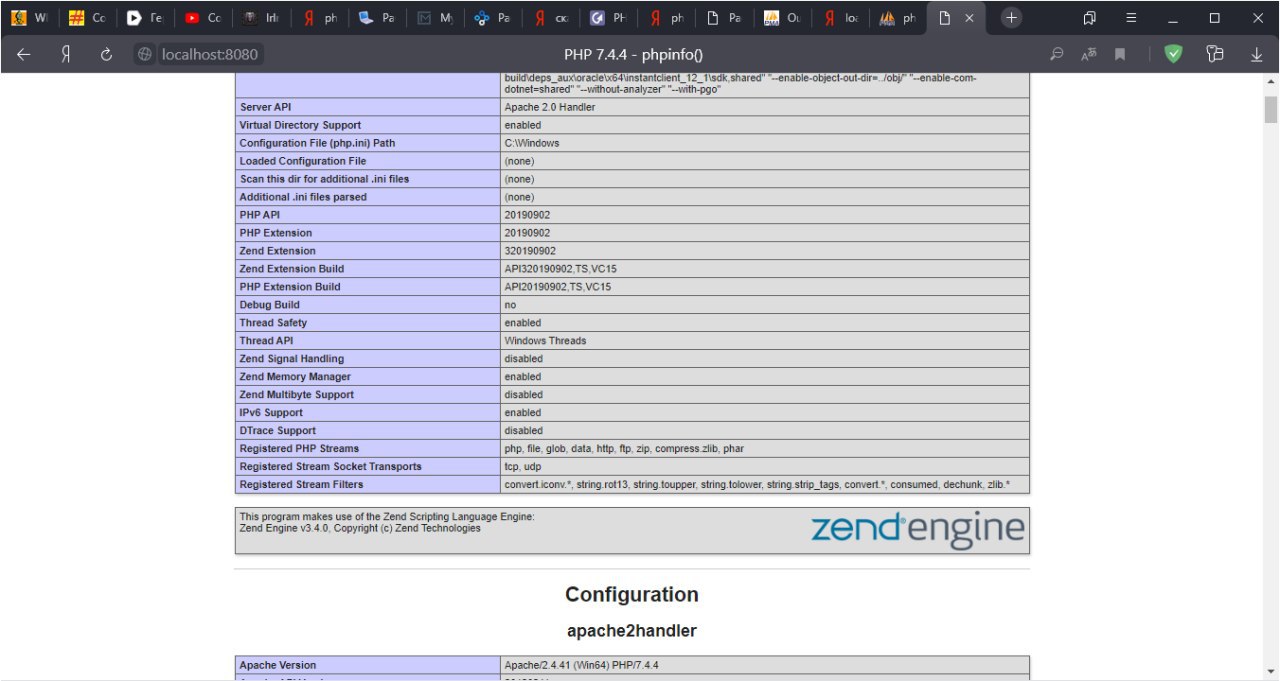Open Yandex home page button
Viewport: 1280px width, 681px height.
coord(66,55)
